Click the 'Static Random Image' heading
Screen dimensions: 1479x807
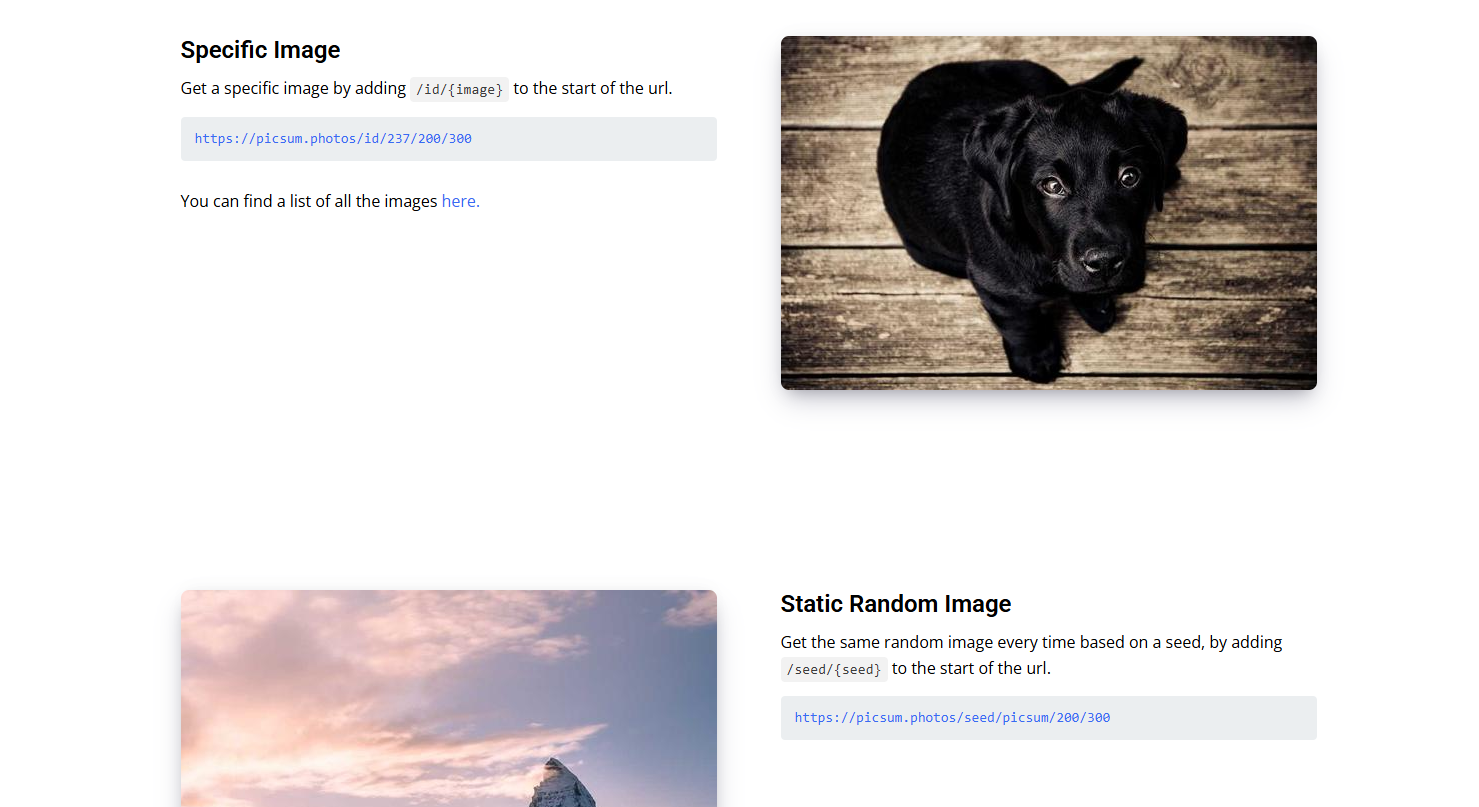(x=895, y=604)
